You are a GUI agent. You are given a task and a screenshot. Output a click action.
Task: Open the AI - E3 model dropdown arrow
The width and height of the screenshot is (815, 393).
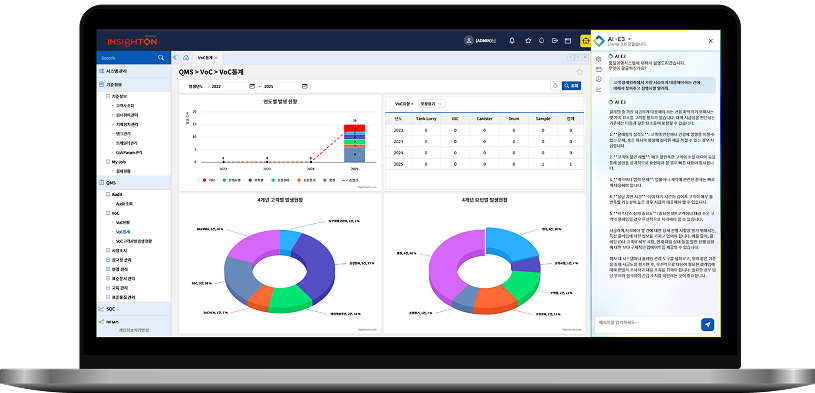pyautogui.click(x=629, y=39)
